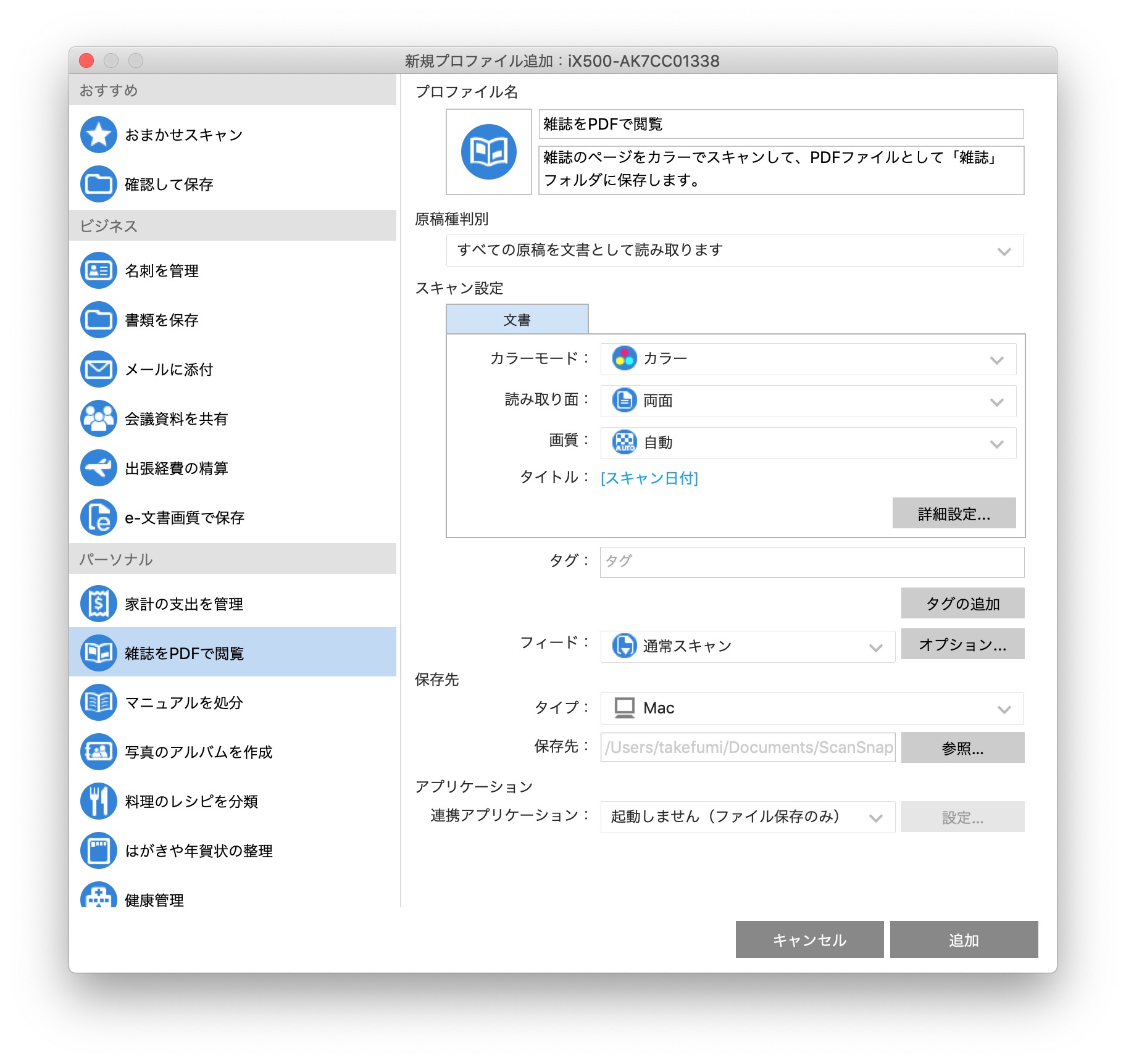This screenshot has width=1126, height=1064.
Task: Click the 健康管理 medical icon
Action: tap(99, 895)
